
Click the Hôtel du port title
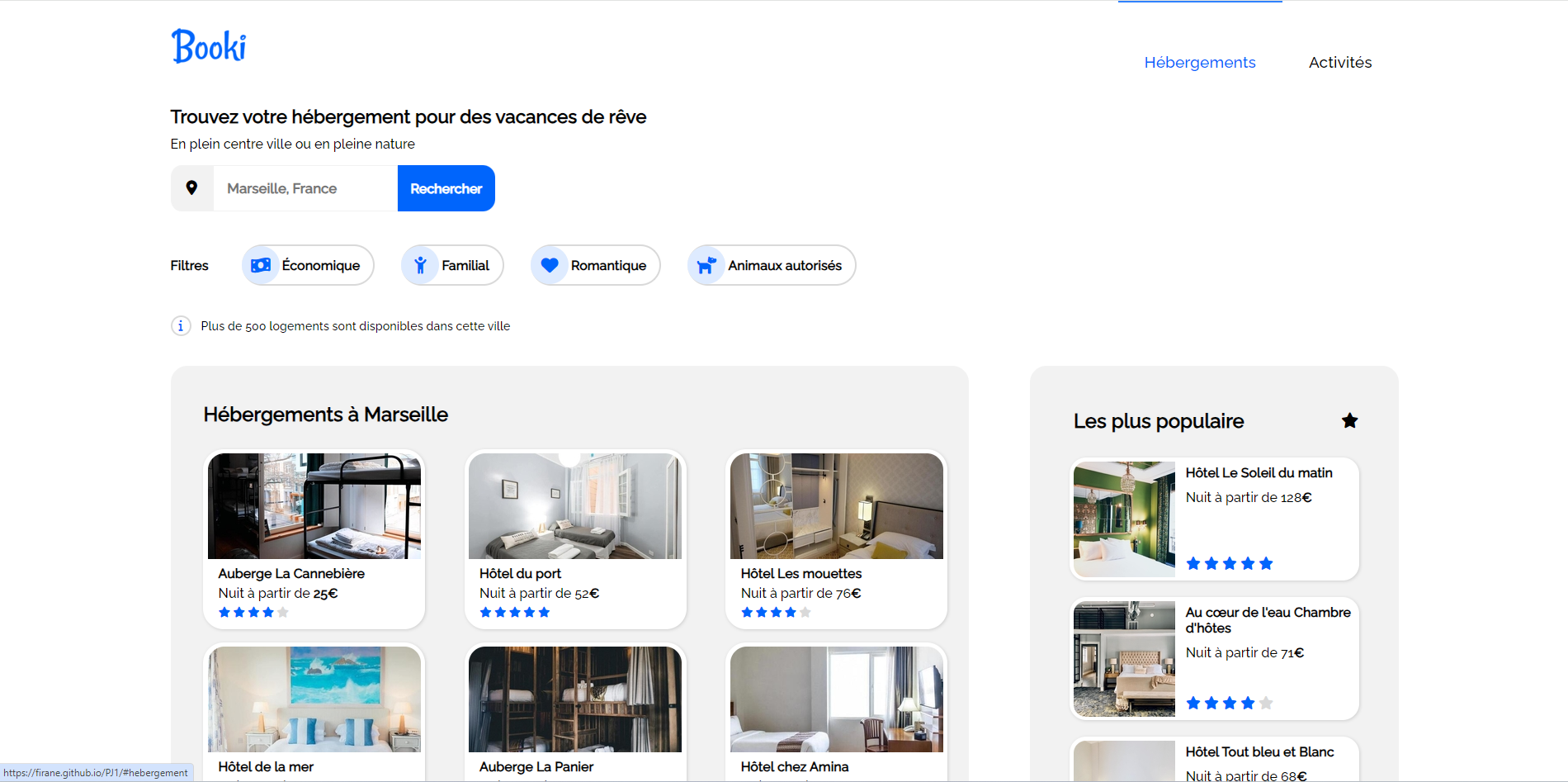(x=520, y=573)
